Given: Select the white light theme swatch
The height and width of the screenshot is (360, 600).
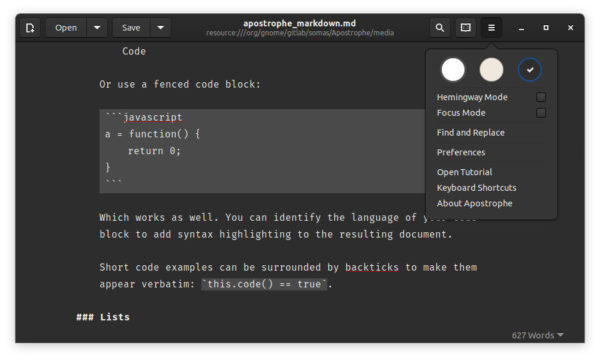Looking at the screenshot, I should click(453, 70).
